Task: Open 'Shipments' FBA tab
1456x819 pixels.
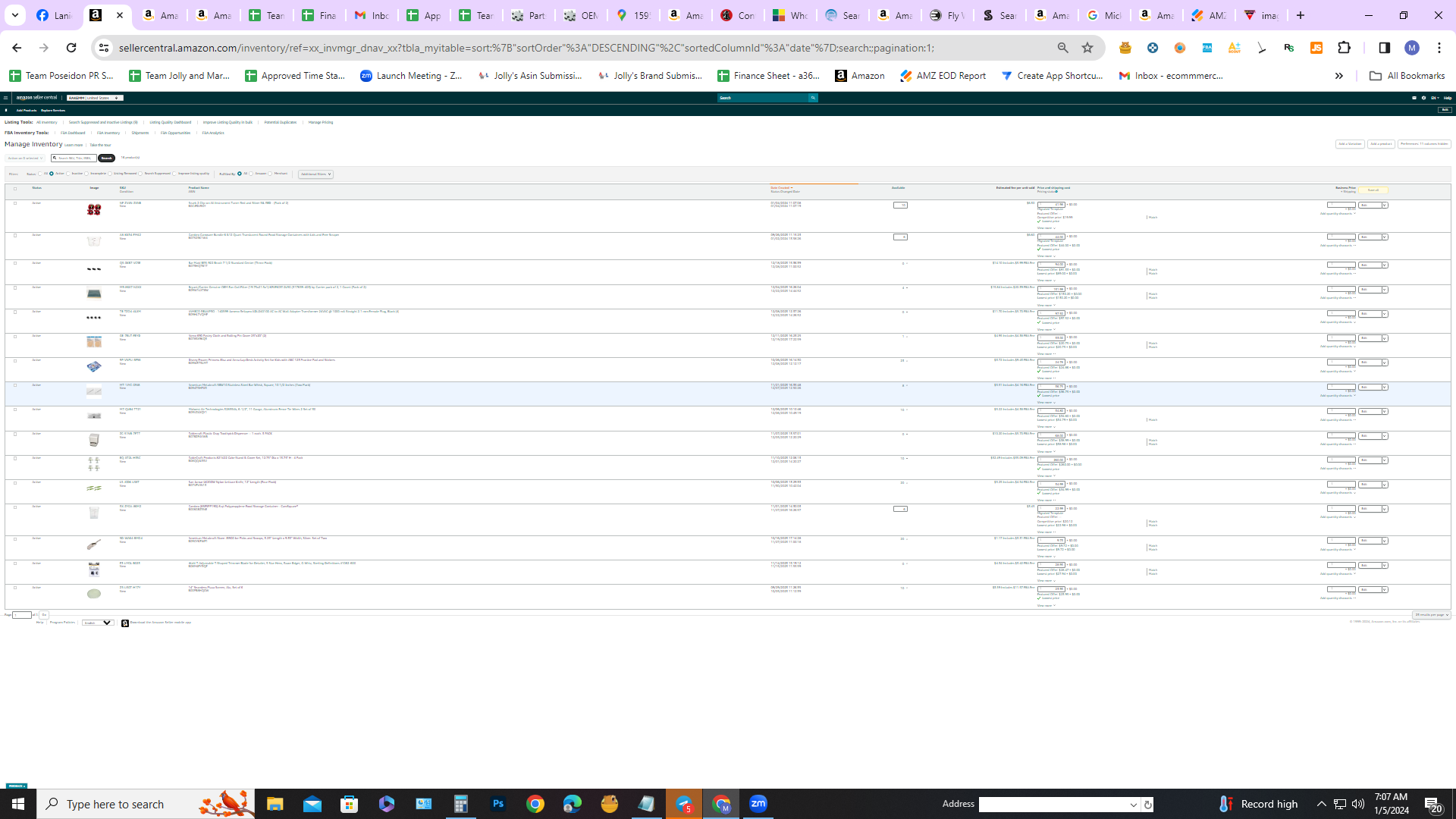Action: coord(140,133)
